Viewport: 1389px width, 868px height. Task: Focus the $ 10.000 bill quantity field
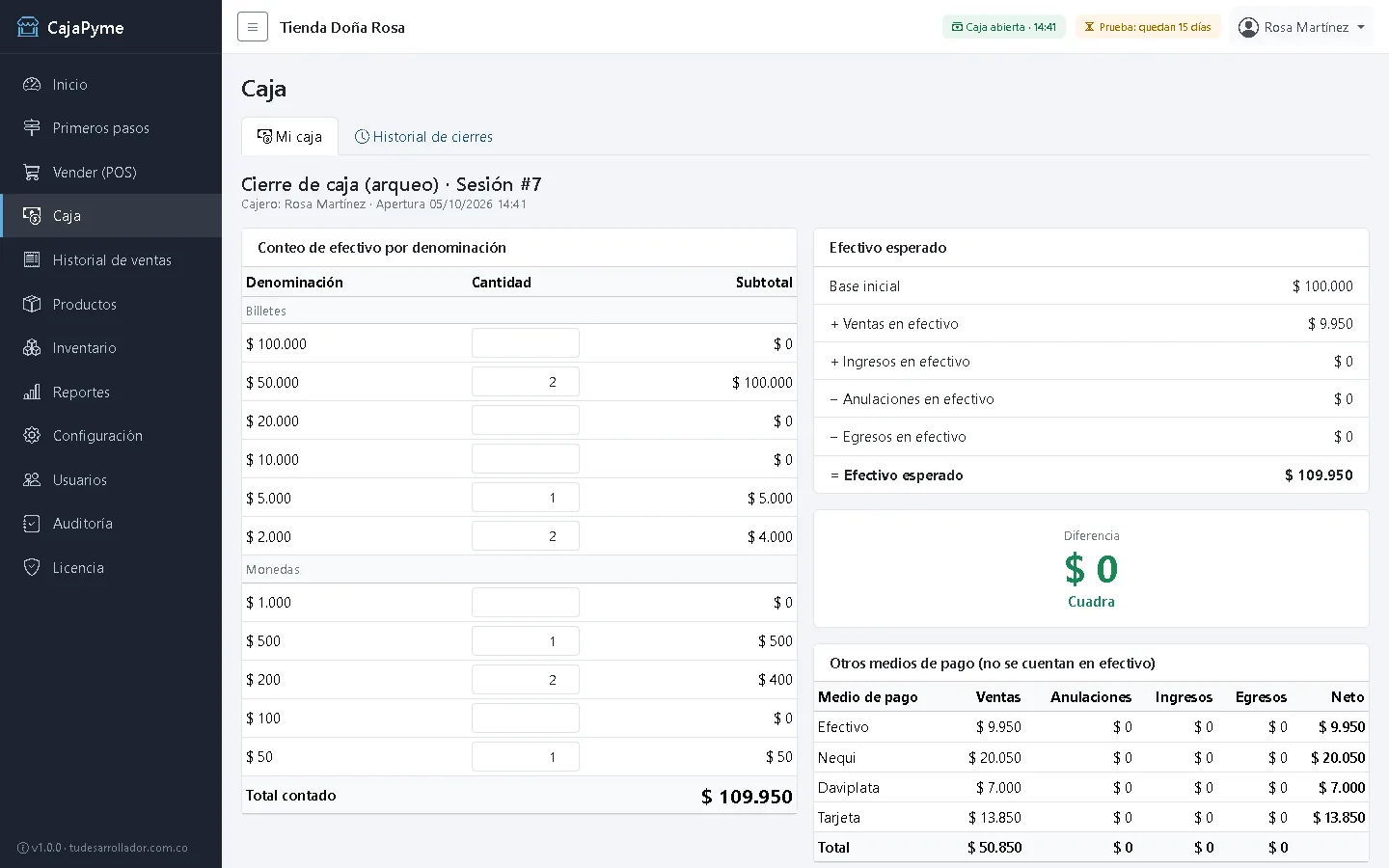tap(526, 459)
